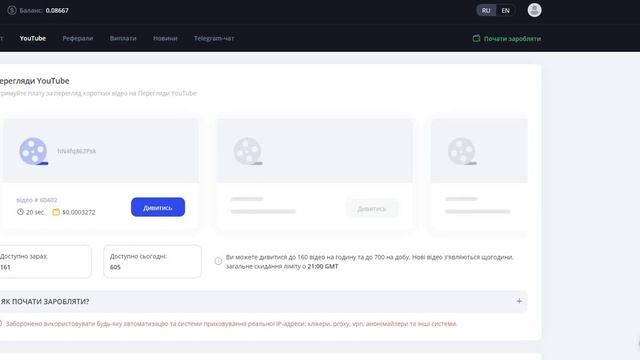Click the wallet icon beside Почати заробляти
The height and width of the screenshot is (360, 640).
pos(476,38)
